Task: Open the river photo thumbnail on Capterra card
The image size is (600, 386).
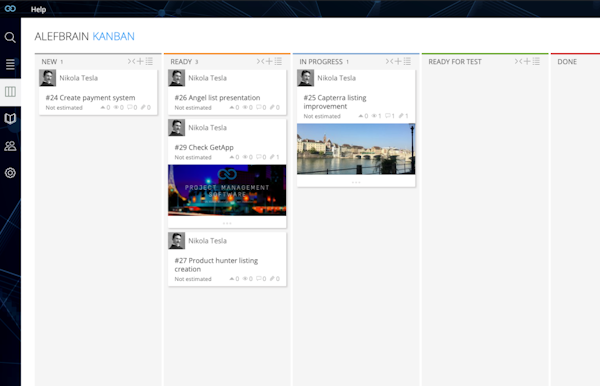Action: [x=356, y=149]
